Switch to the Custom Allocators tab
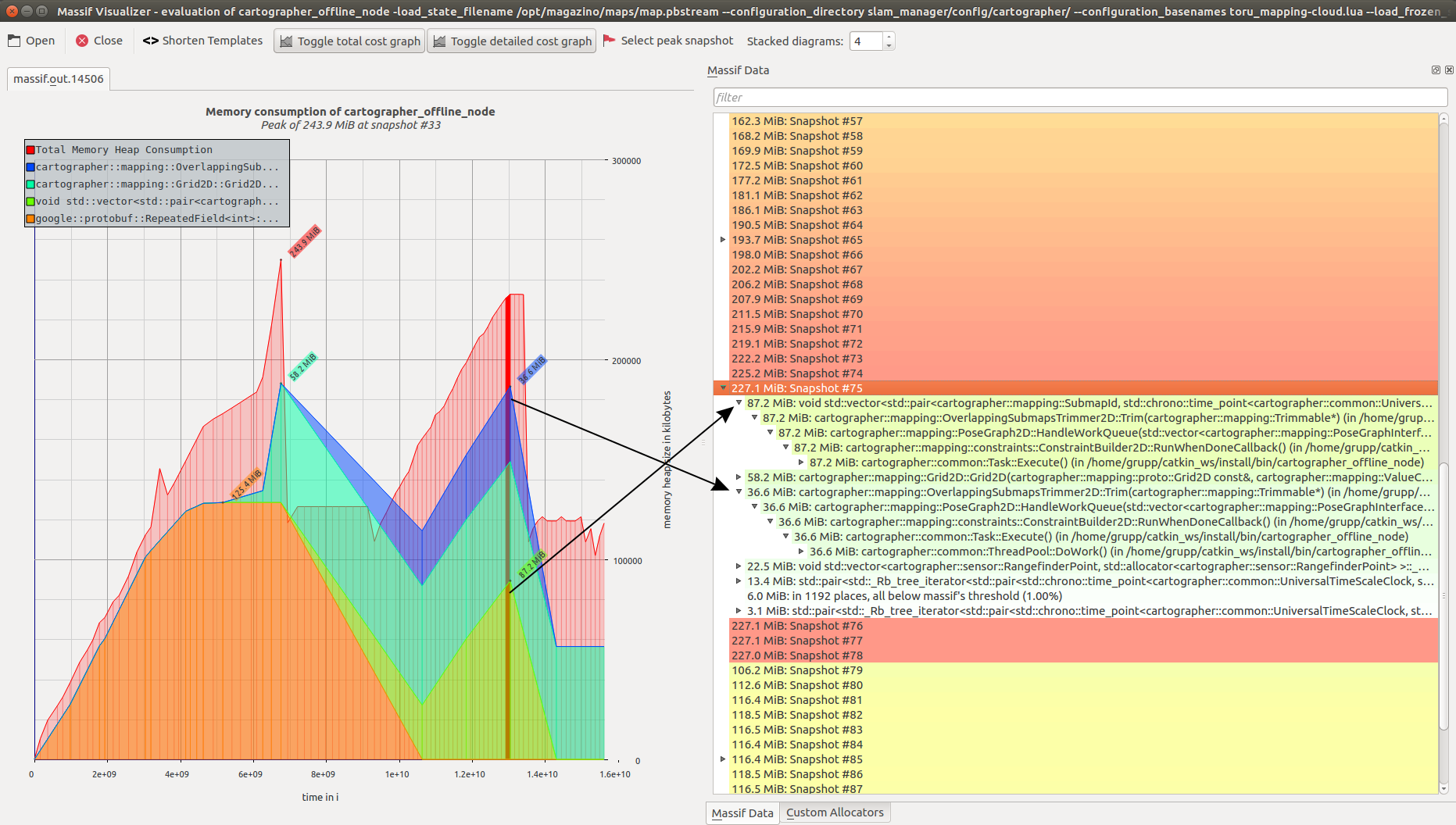Screen dimensions: 1456x825 (x=835, y=812)
